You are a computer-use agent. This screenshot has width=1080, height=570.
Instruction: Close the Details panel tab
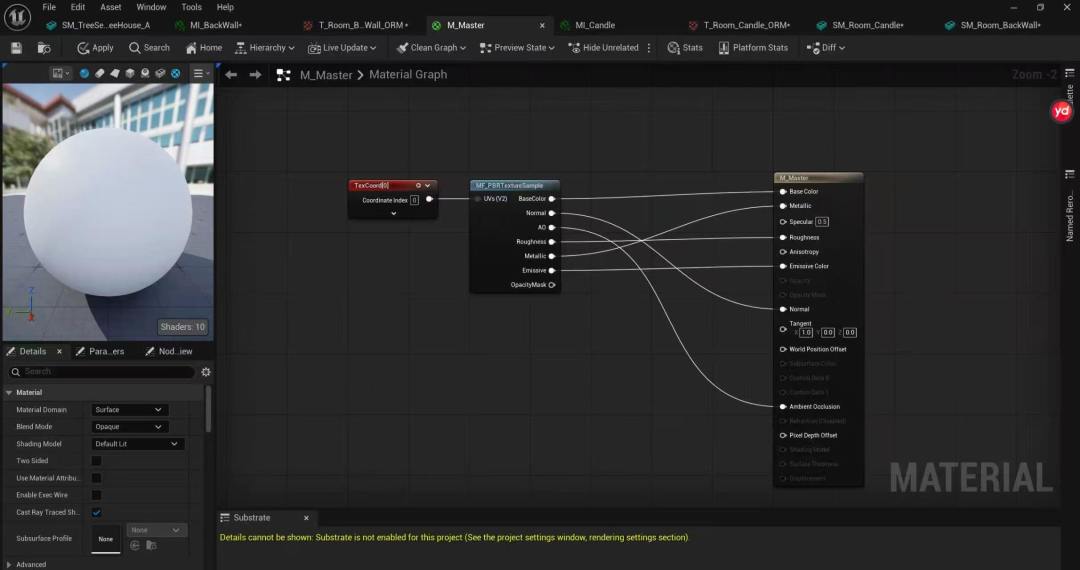click(x=59, y=351)
